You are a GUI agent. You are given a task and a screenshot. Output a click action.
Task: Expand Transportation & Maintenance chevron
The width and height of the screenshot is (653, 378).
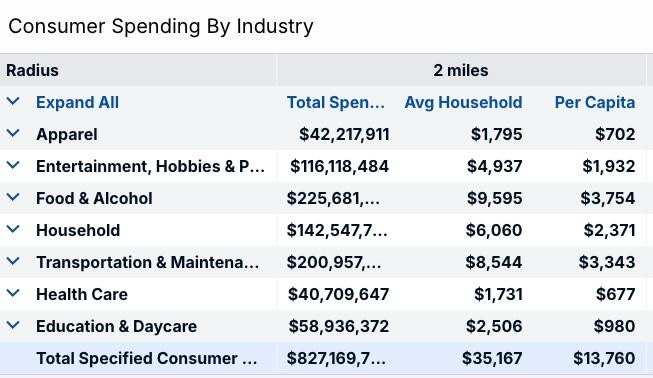[x=13, y=261]
